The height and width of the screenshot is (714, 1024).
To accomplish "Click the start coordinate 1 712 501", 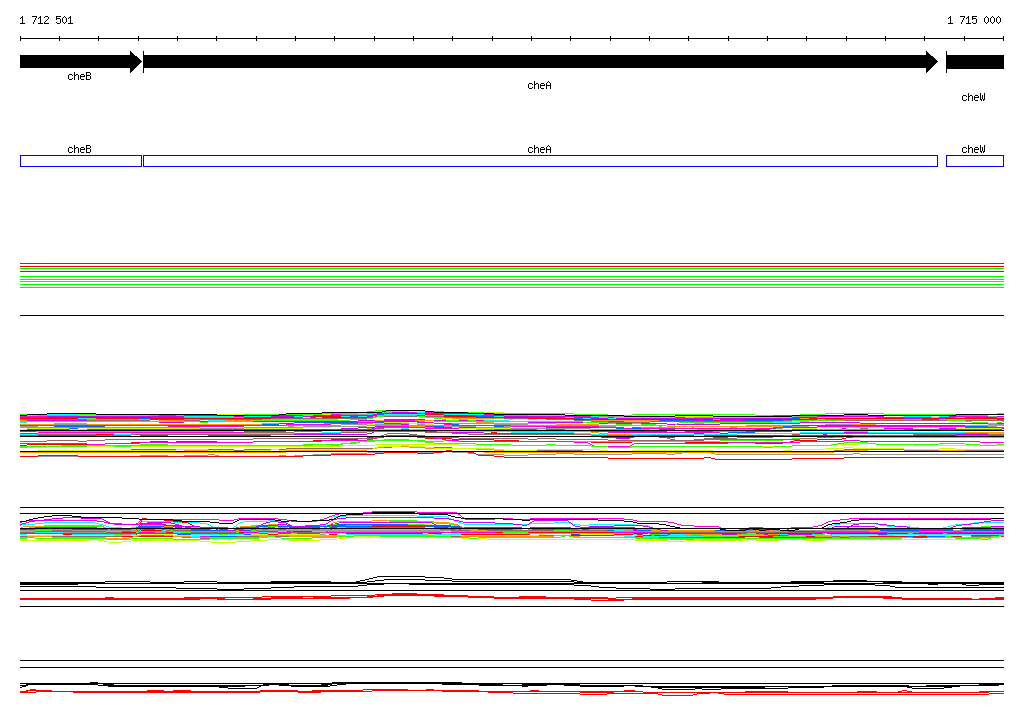I will (46, 20).
